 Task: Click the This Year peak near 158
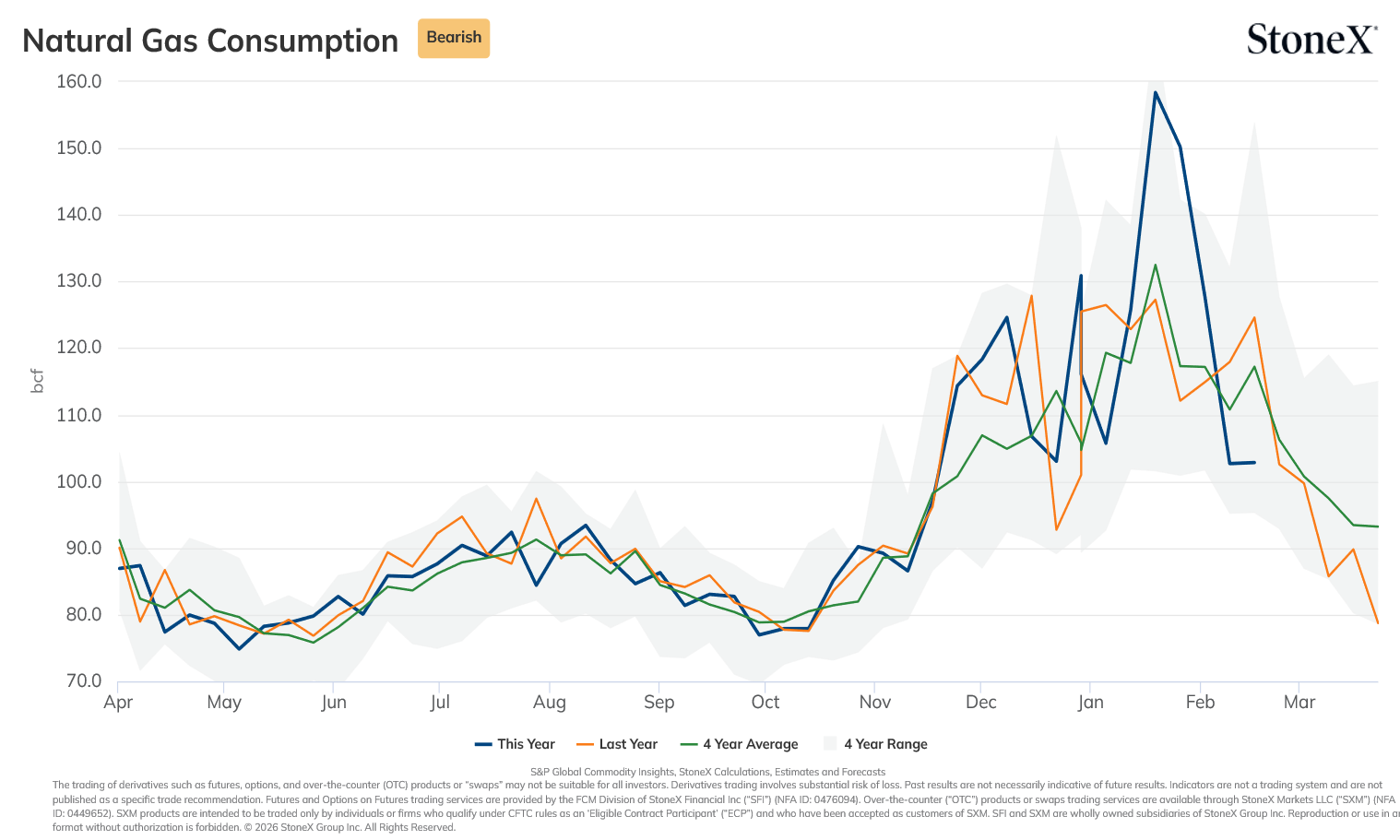[1155, 91]
